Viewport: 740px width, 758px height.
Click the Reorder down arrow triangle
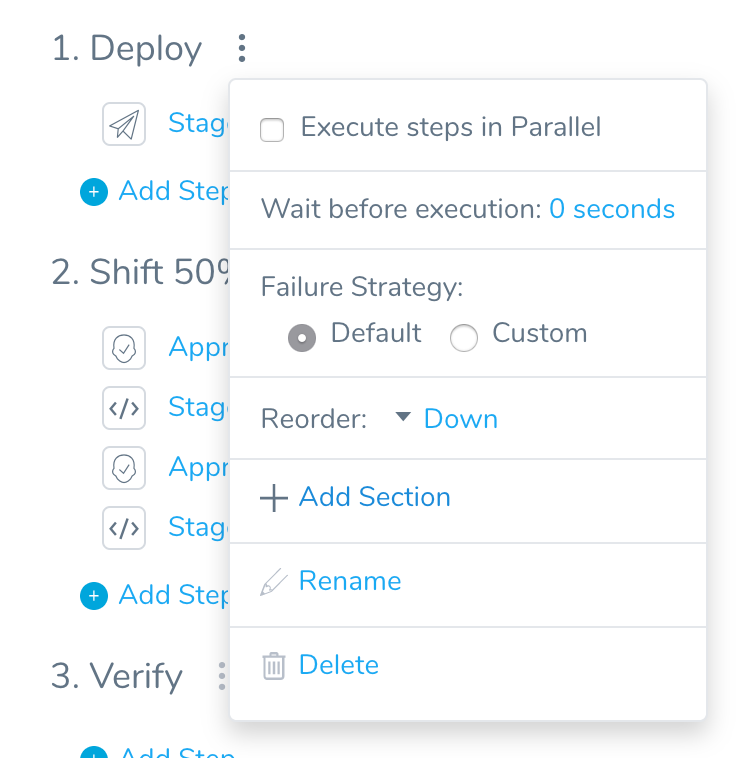point(403,416)
